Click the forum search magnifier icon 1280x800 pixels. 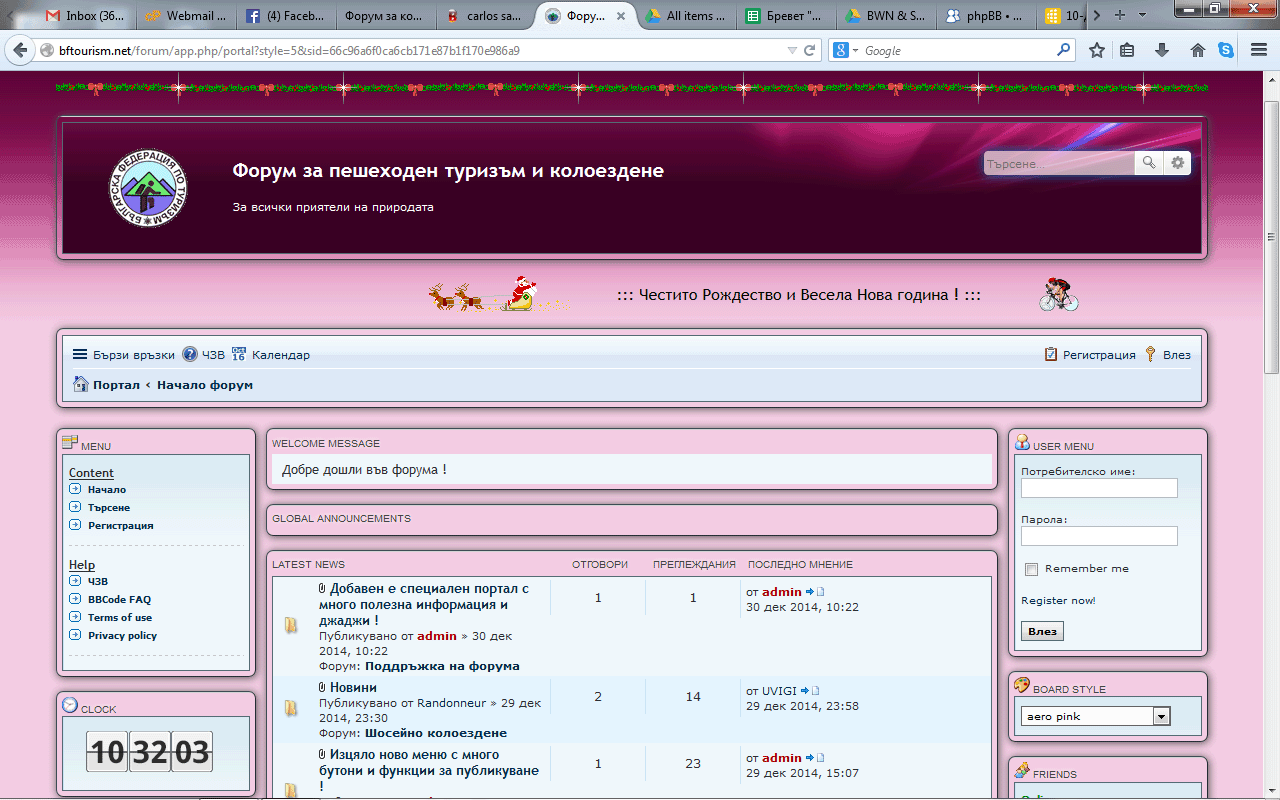pyautogui.click(x=1149, y=163)
